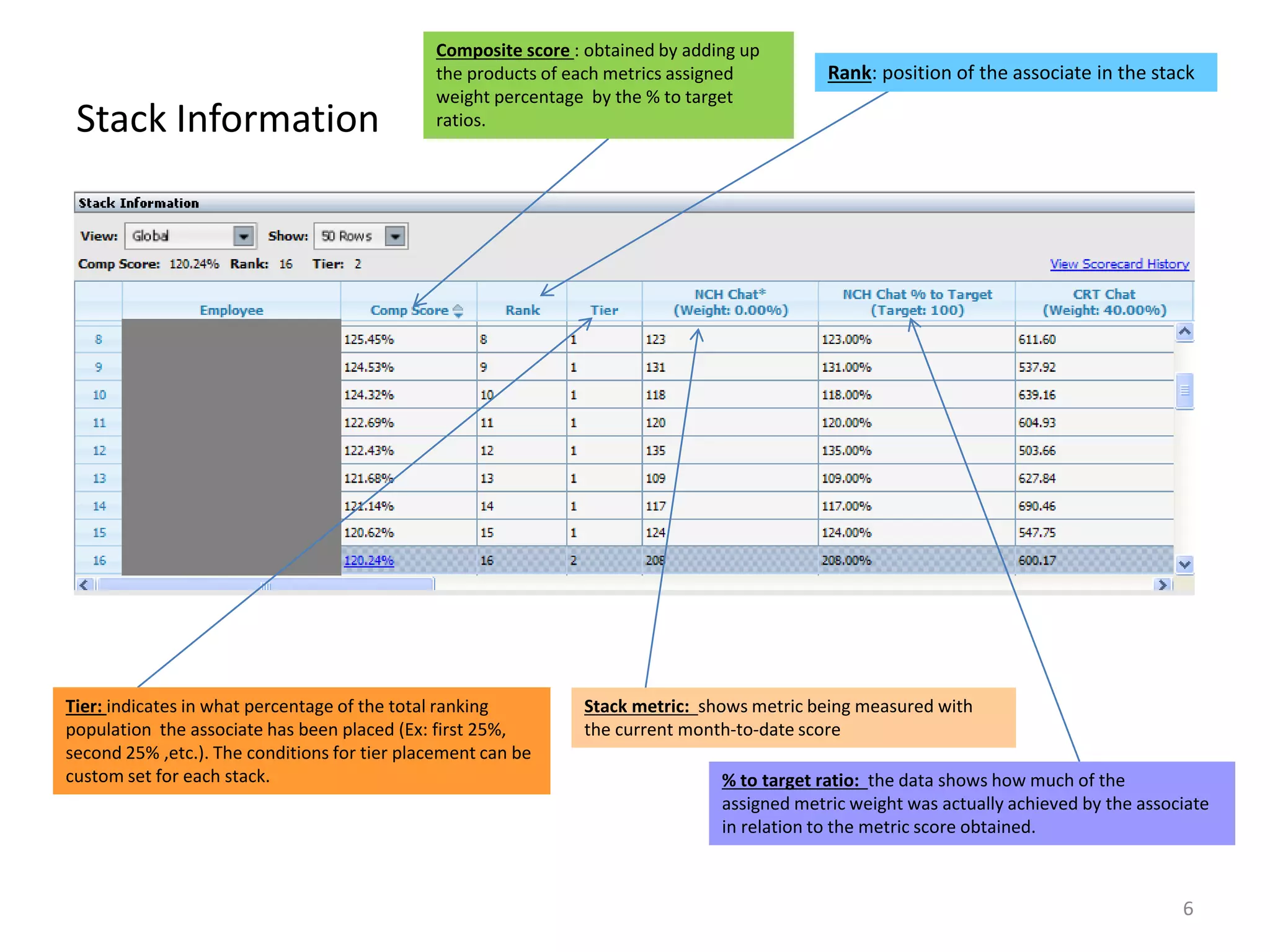
Task: Click the horizontal scrollbar thumb
Action: pos(265,584)
